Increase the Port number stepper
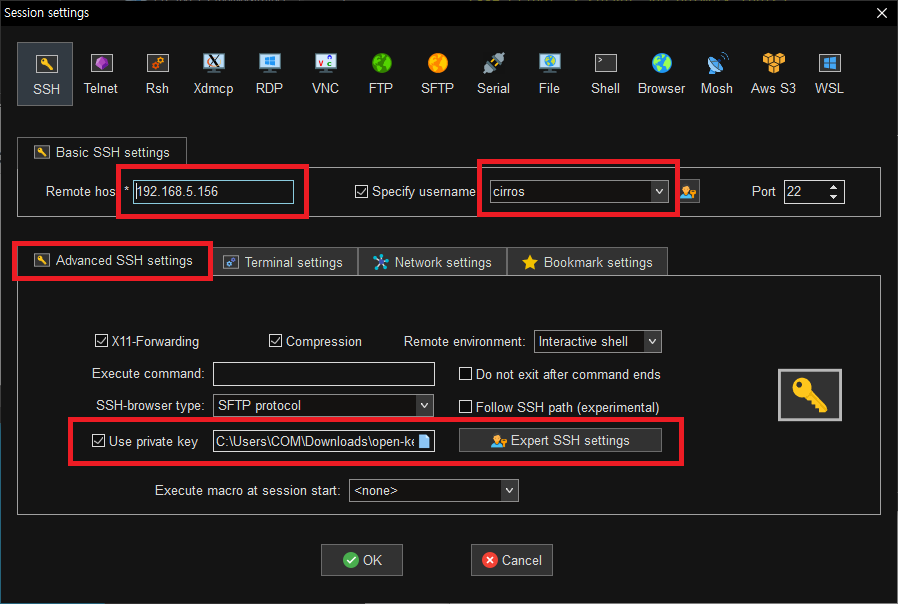 coord(834,187)
